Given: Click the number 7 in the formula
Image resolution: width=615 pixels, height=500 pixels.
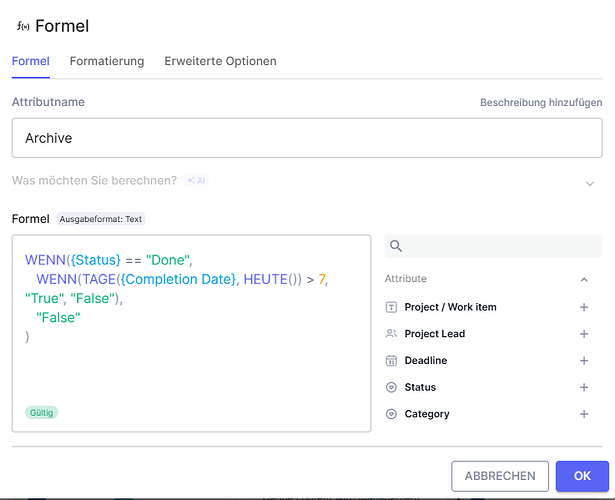Looking at the screenshot, I should click(322, 279).
